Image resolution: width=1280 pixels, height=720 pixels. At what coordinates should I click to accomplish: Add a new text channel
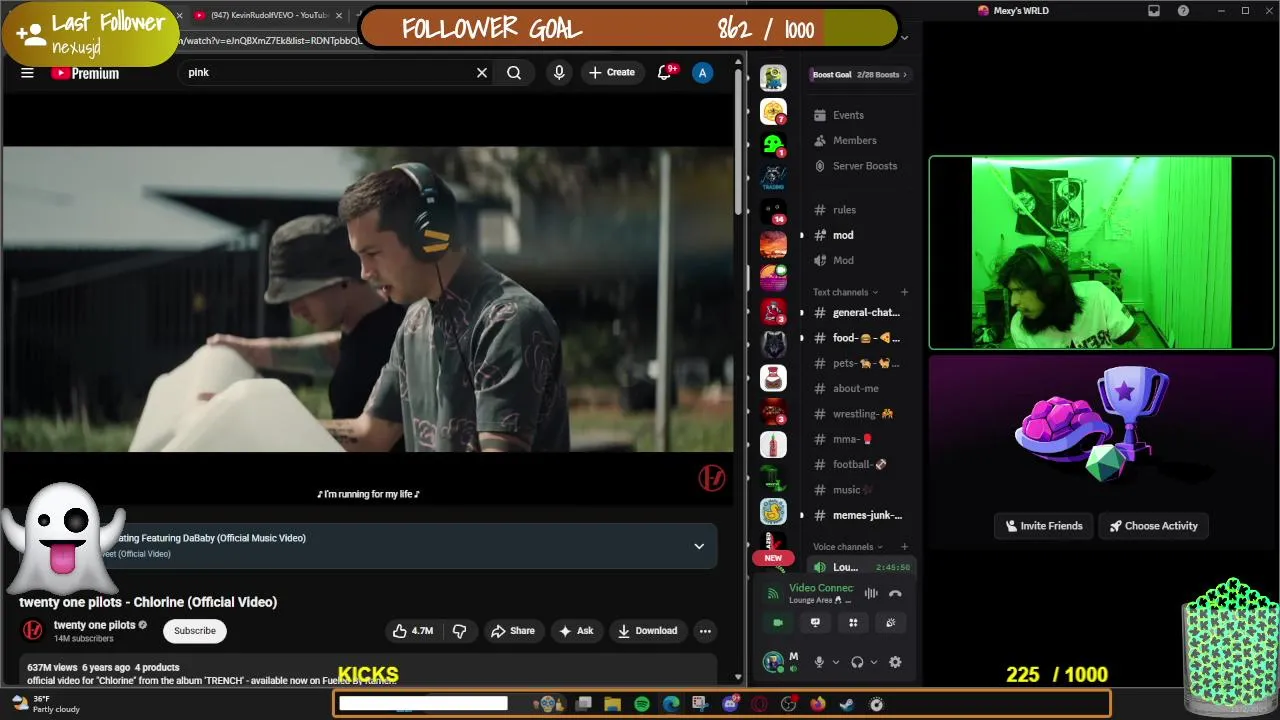point(904,292)
